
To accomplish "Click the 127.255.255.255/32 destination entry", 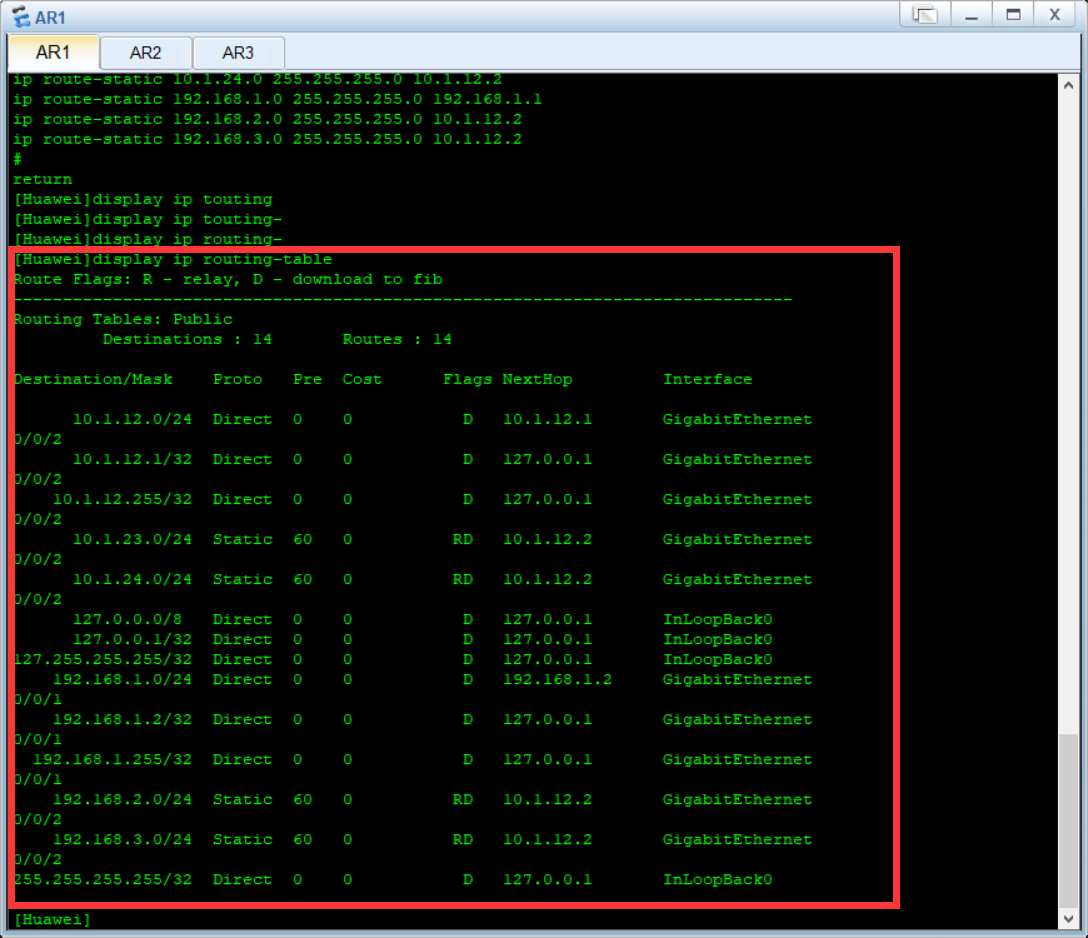I will (103, 659).
